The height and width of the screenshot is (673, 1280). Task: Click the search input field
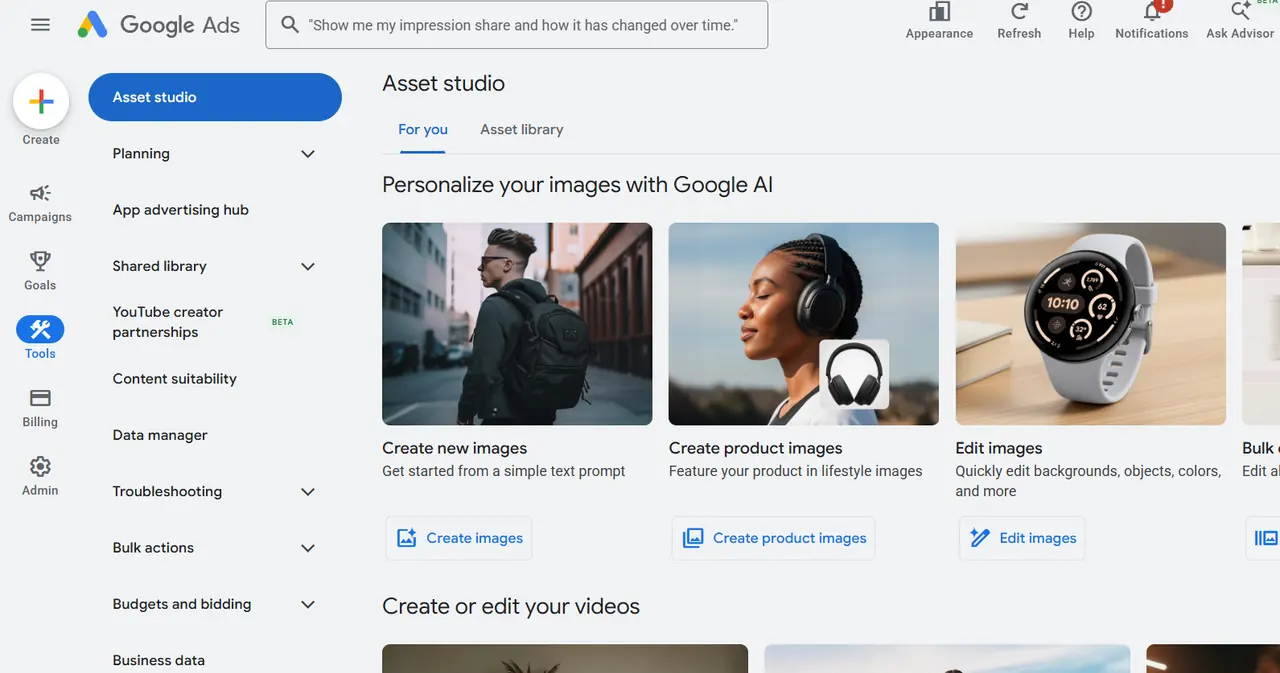tap(517, 25)
